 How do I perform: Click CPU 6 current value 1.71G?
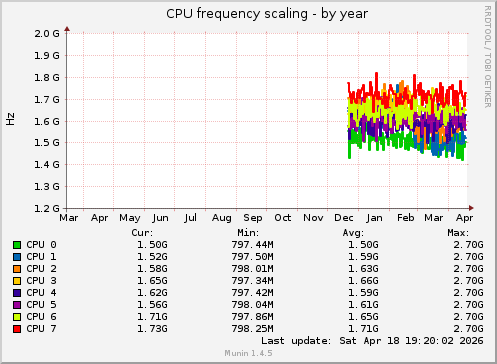(152, 317)
